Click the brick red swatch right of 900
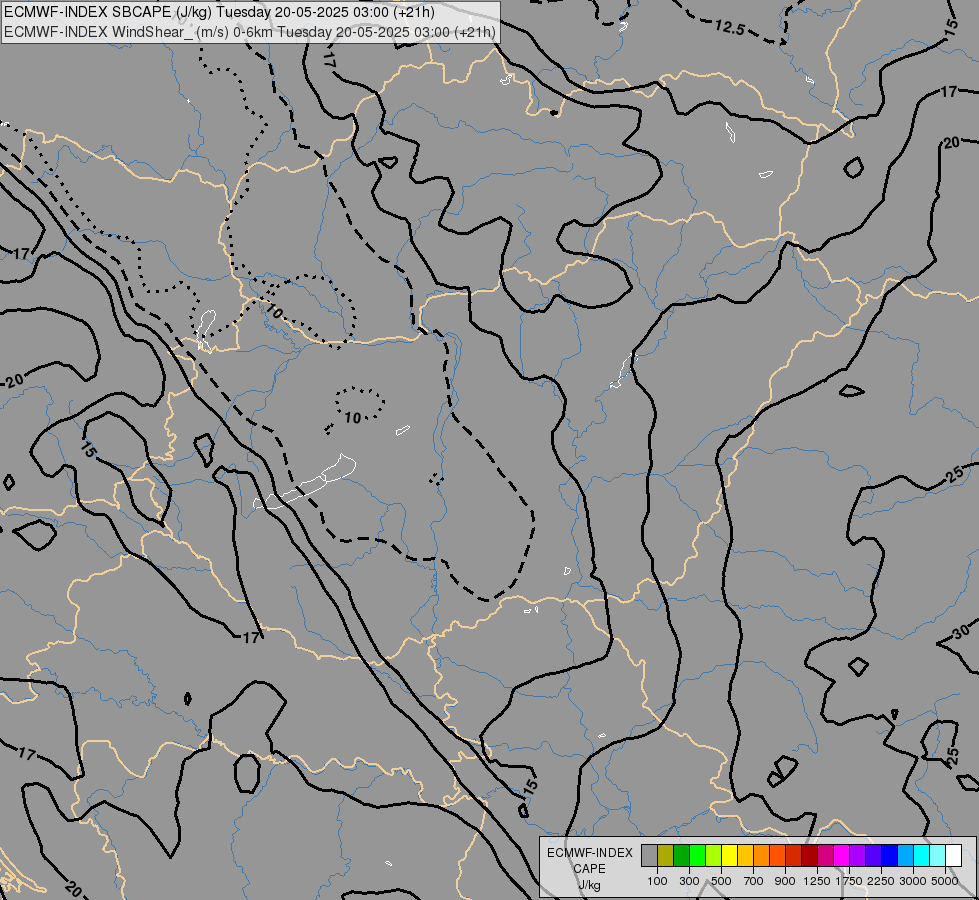The image size is (979, 900). 794,856
